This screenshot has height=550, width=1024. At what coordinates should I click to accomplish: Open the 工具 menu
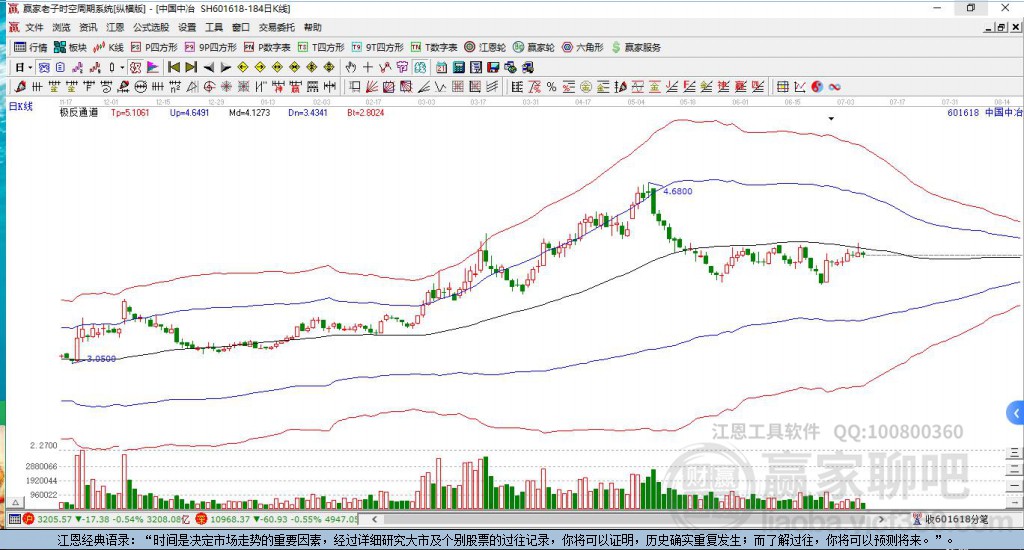[x=214, y=27]
